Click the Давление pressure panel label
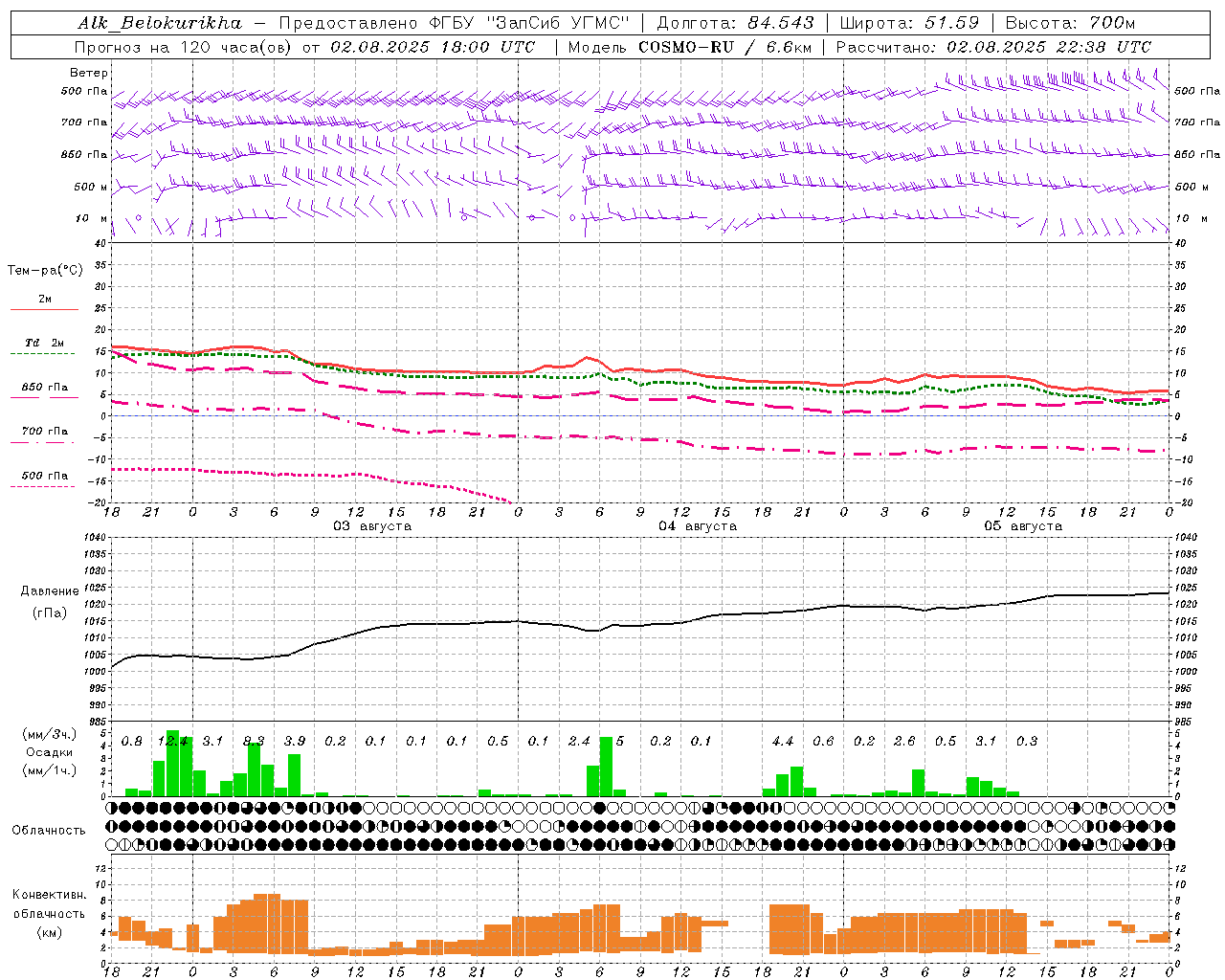This screenshot has height=980, width=1225. point(51,591)
